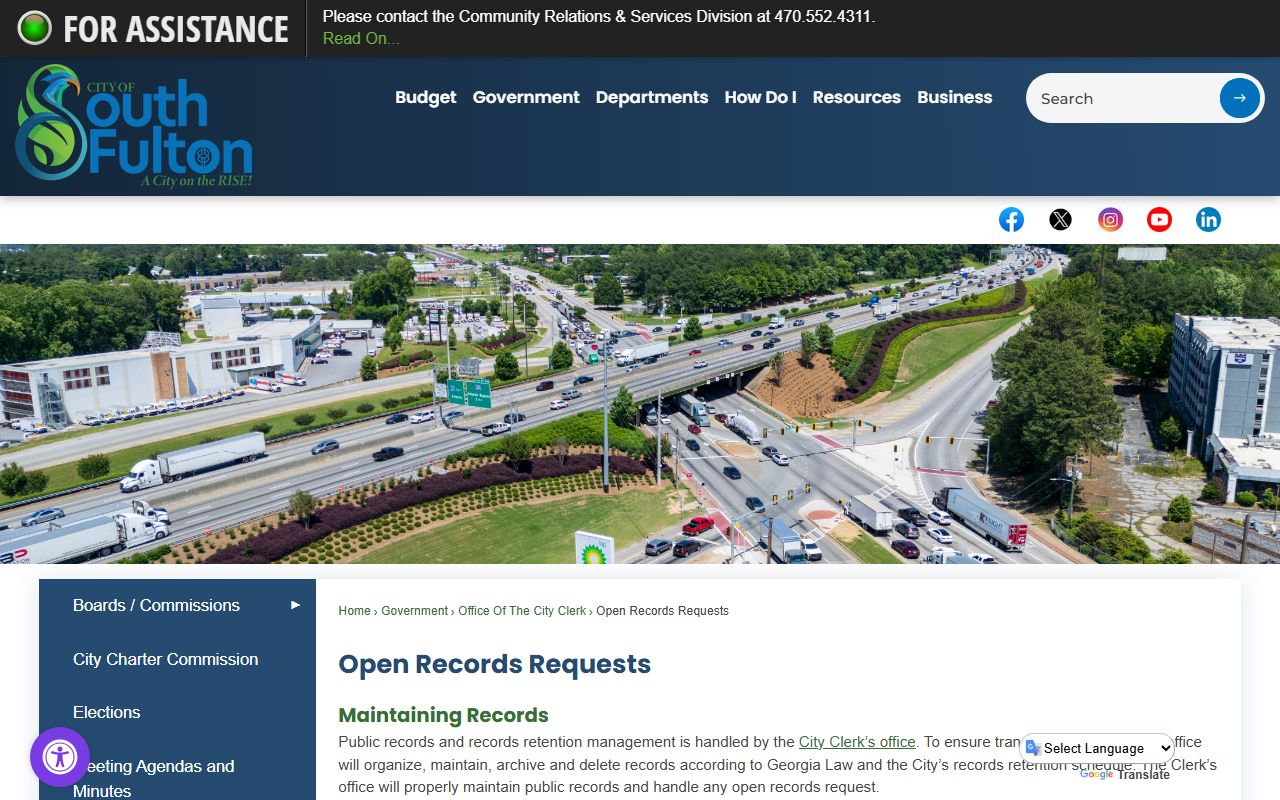The height and width of the screenshot is (800, 1280).
Task: Open Meeting Agendas and Minutes sidebar item
Action: 154,778
